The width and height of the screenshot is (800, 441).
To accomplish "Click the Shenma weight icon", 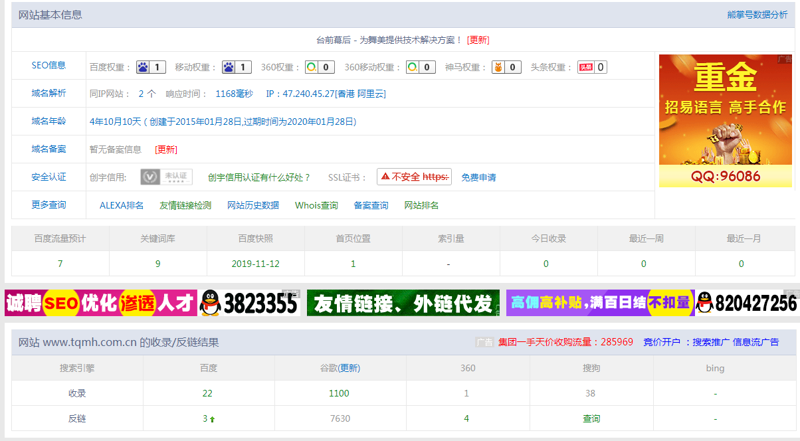I will pyautogui.click(x=498, y=67).
